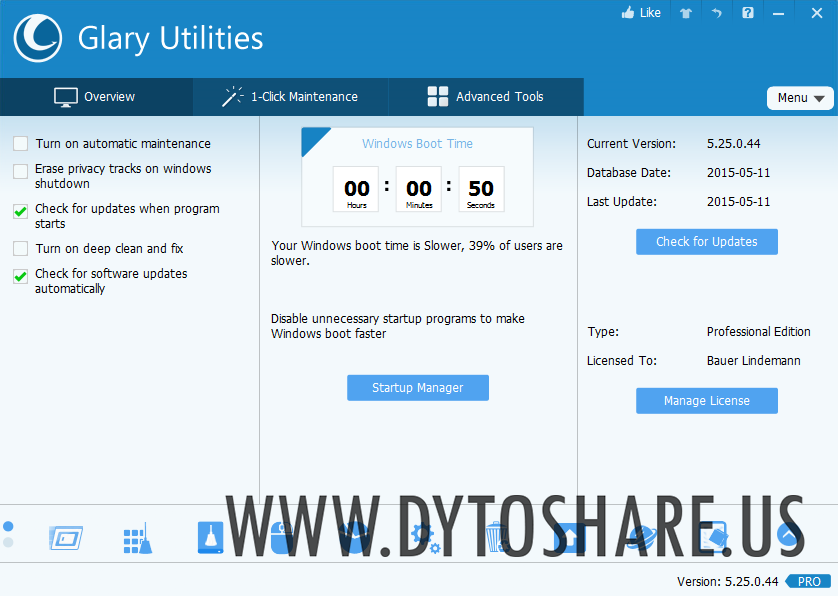This screenshot has height=596, width=838.
Task: Click the restore/undo arrow icon
Action: (x=717, y=13)
